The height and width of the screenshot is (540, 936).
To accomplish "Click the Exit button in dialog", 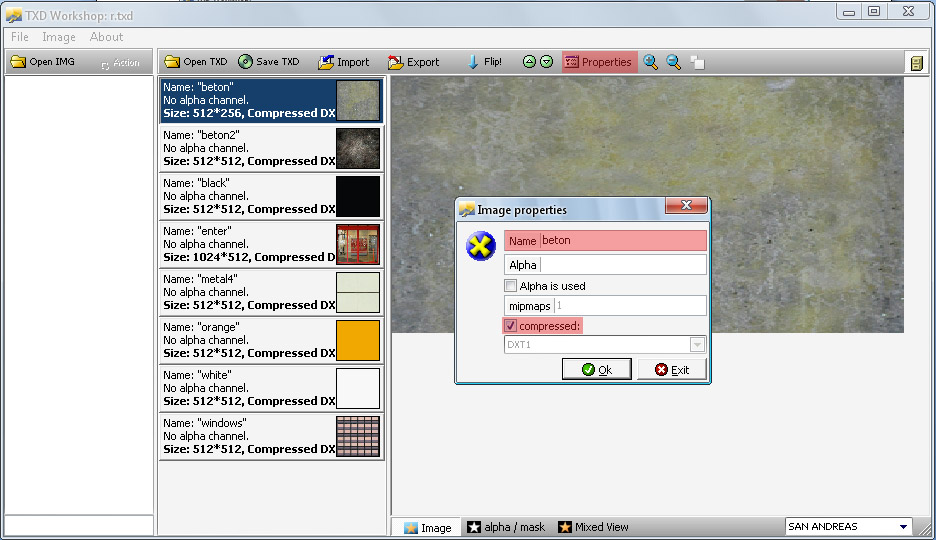I will (x=672, y=370).
